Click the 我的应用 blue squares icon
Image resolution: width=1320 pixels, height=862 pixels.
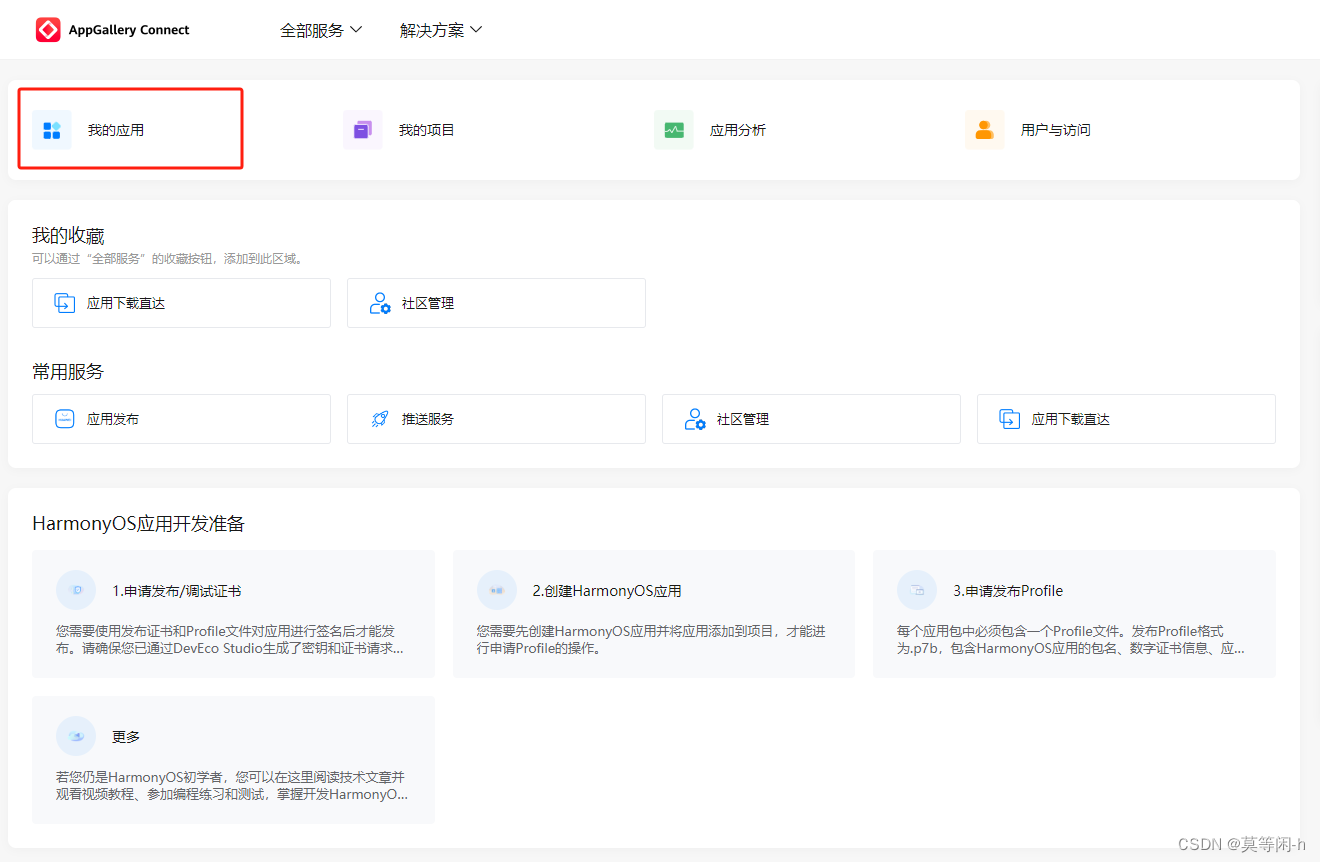[52, 130]
